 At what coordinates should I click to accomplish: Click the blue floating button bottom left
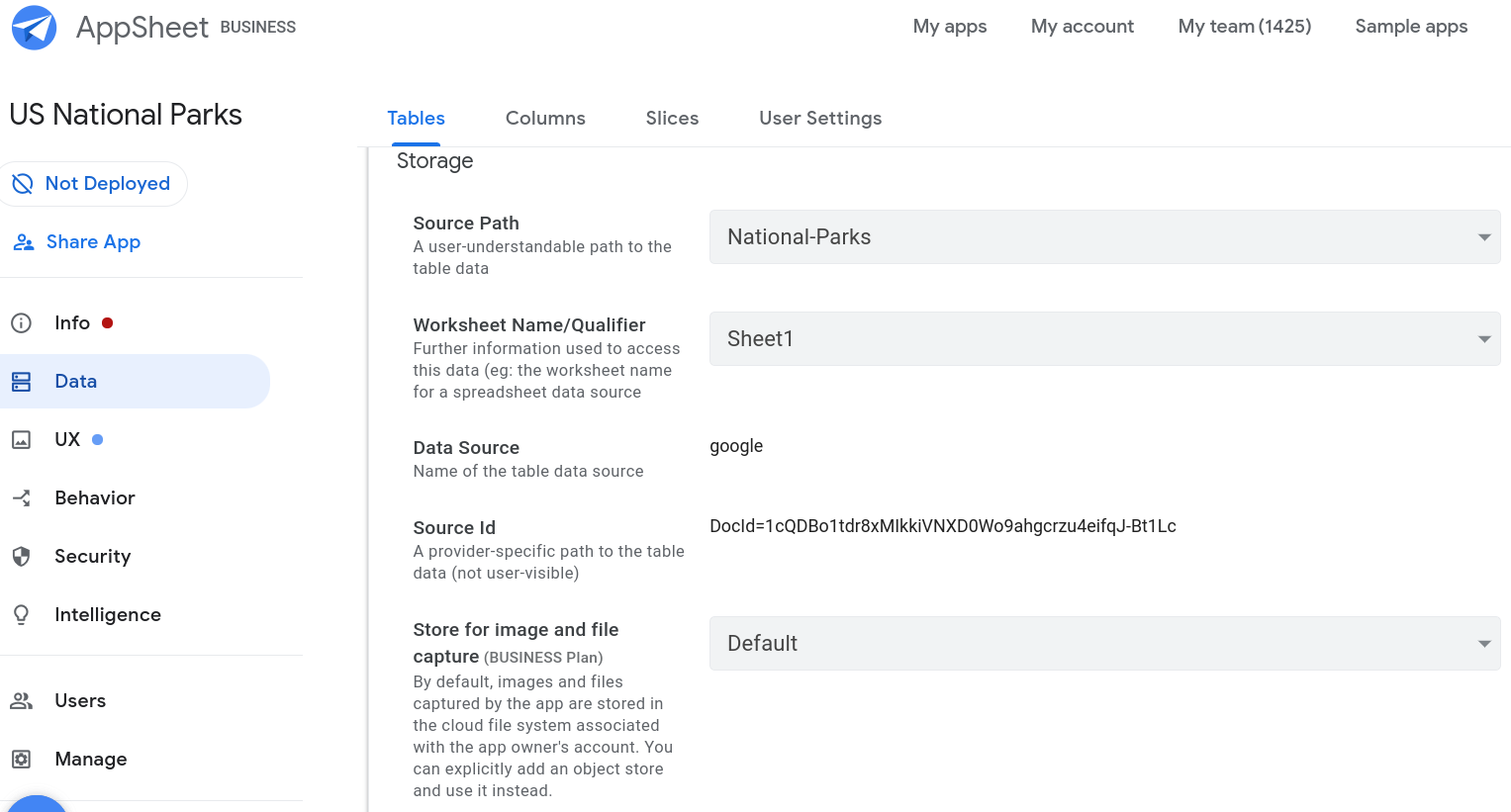(x=38, y=806)
